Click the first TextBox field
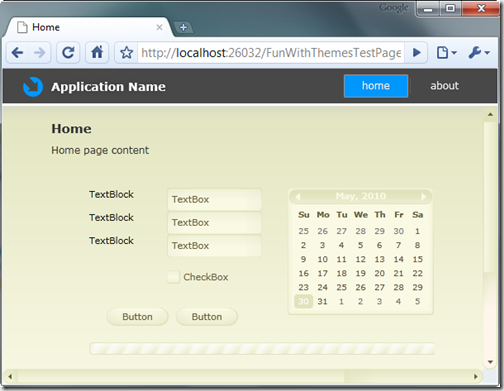The width and height of the screenshot is (504, 391). [214, 199]
